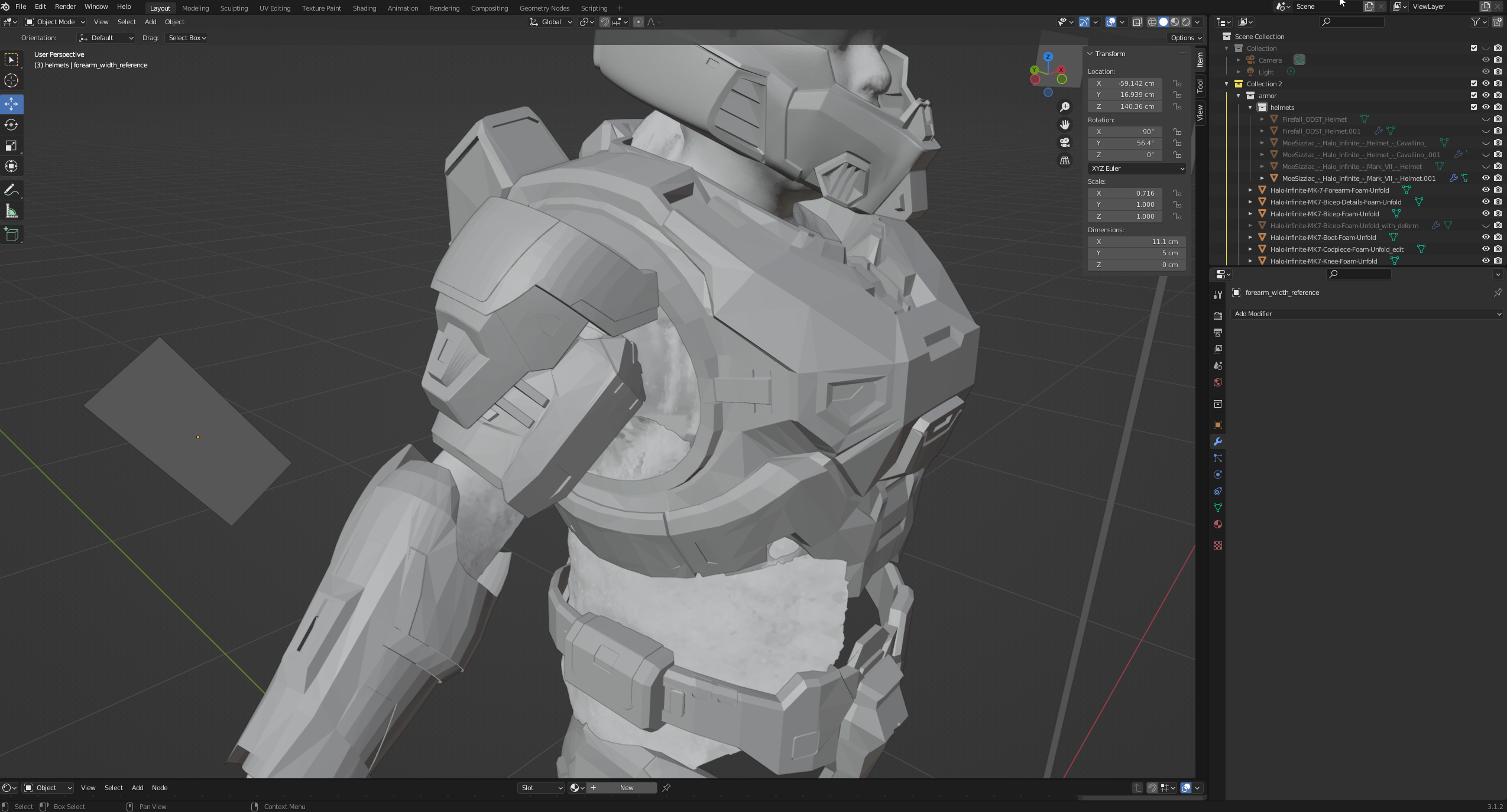Open the Physics properties tab icon
Viewport: 1507px width, 812px height.
pos(1218,475)
